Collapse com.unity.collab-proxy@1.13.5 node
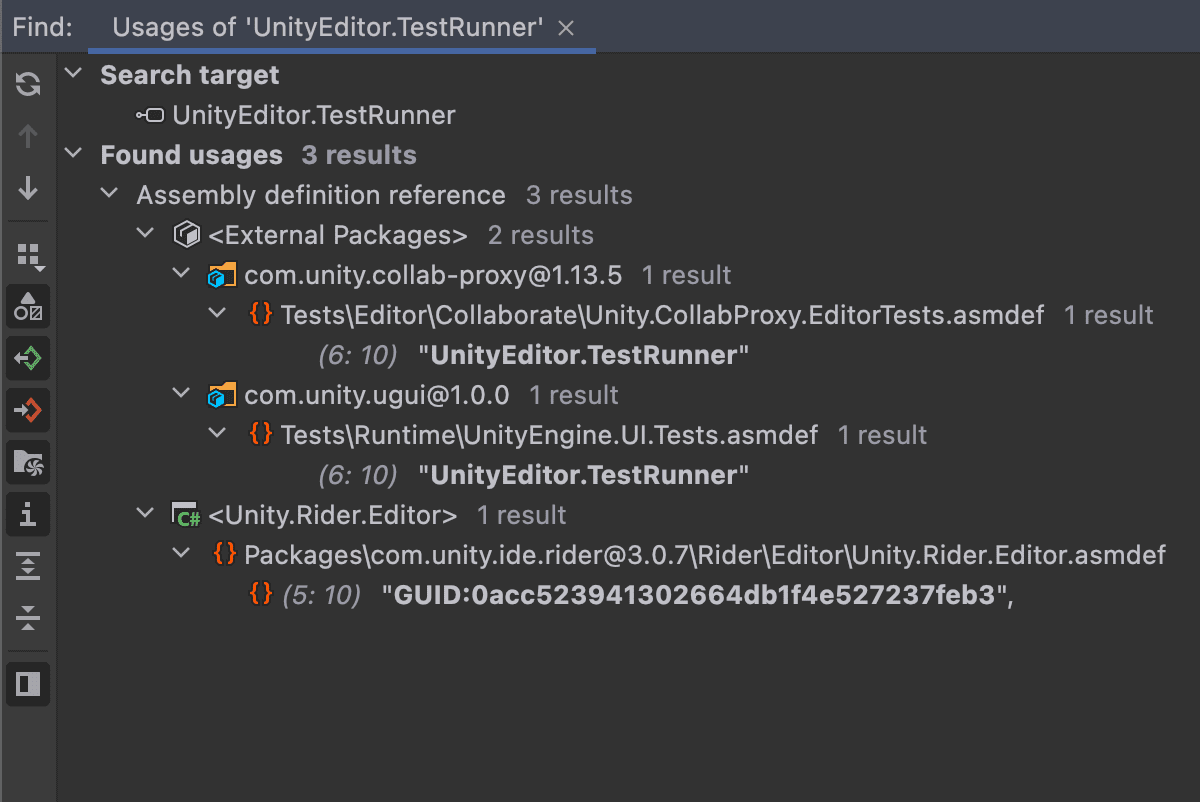The image size is (1200, 802). pos(182,275)
